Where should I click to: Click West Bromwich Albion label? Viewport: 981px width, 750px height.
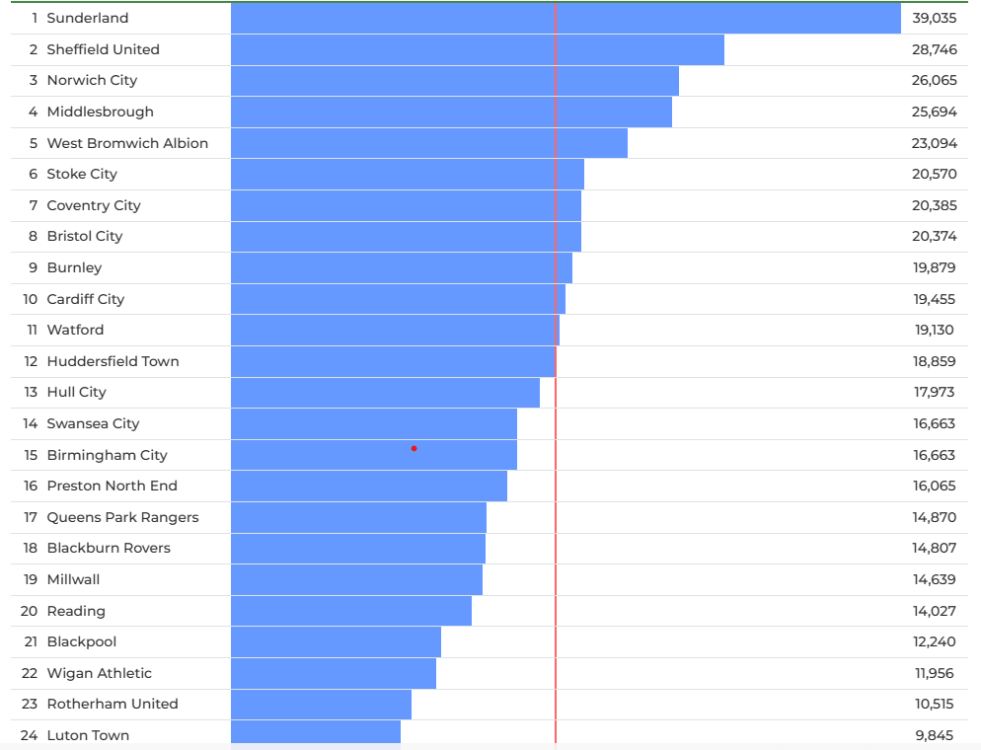tap(128, 143)
